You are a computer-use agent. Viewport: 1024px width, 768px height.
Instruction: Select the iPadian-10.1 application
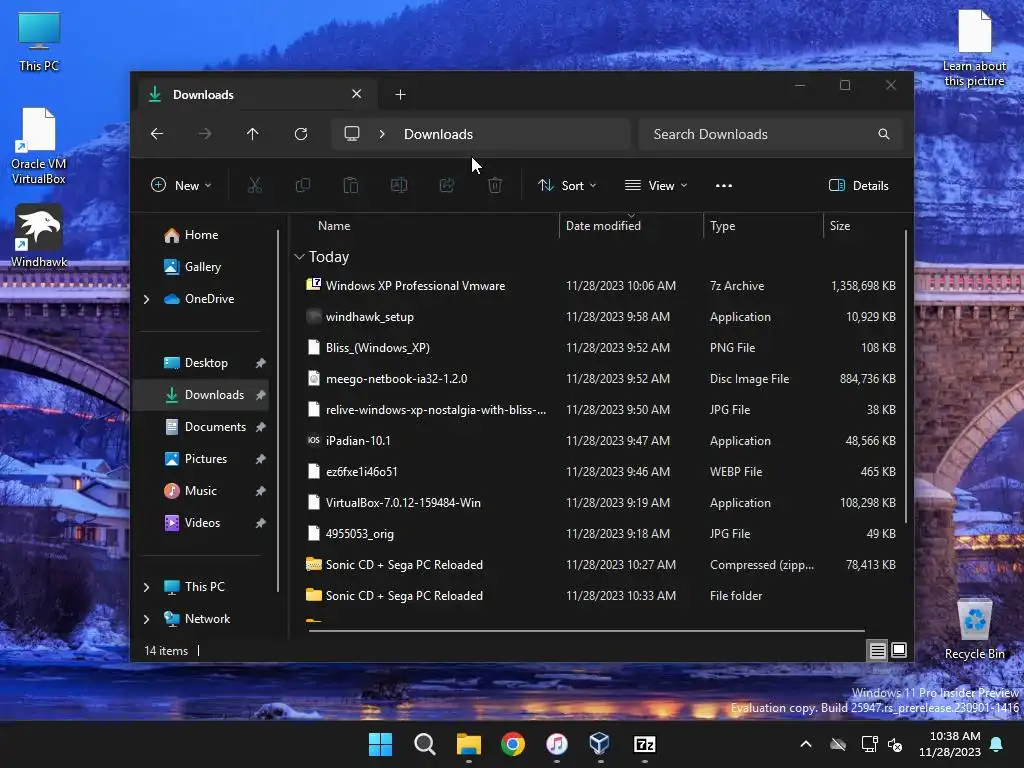coord(601,441)
